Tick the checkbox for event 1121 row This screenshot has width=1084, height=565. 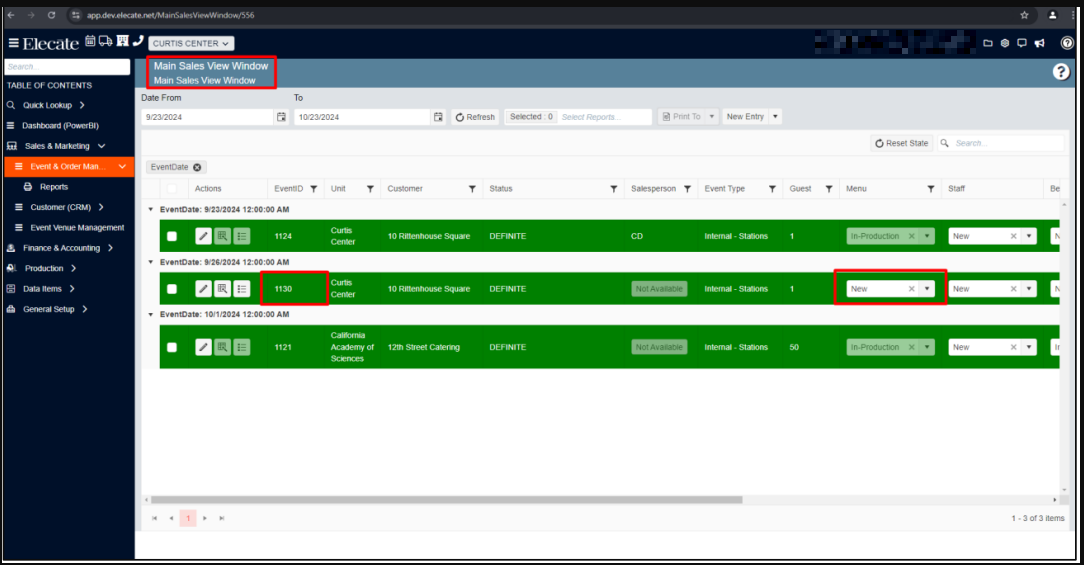172,347
